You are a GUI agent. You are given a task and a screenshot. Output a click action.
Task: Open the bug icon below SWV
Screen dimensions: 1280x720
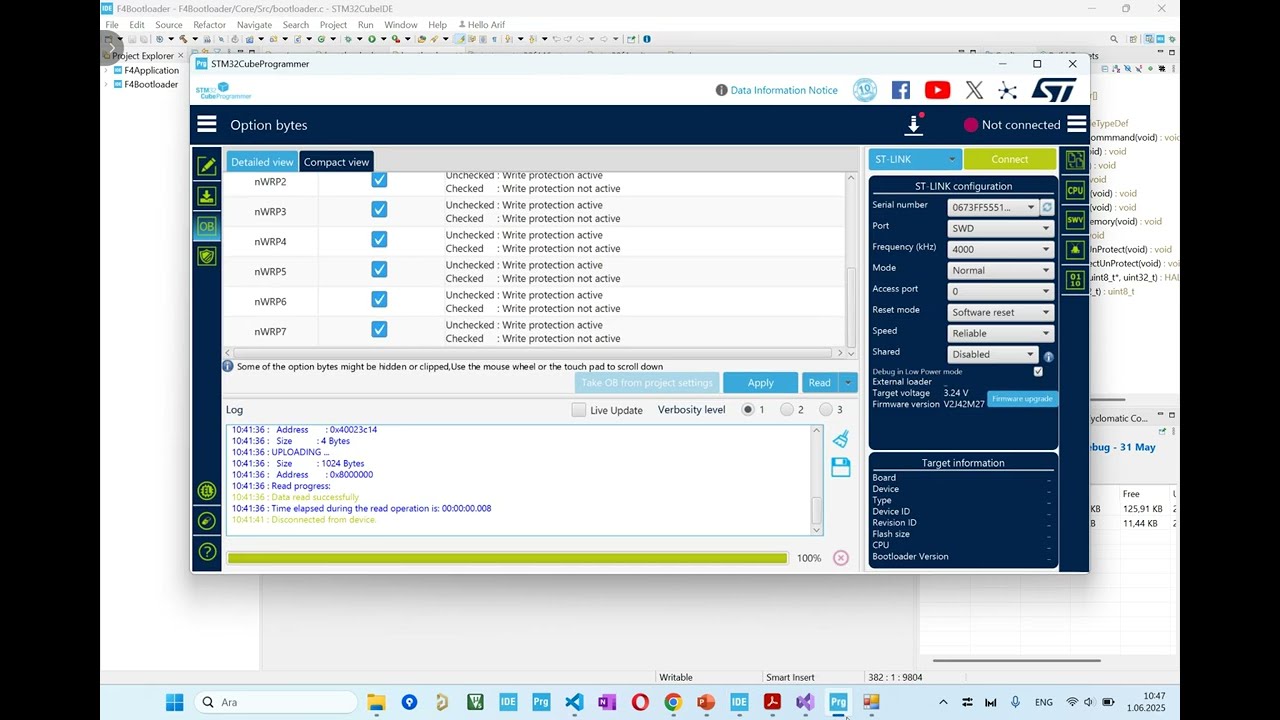click(x=1075, y=250)
